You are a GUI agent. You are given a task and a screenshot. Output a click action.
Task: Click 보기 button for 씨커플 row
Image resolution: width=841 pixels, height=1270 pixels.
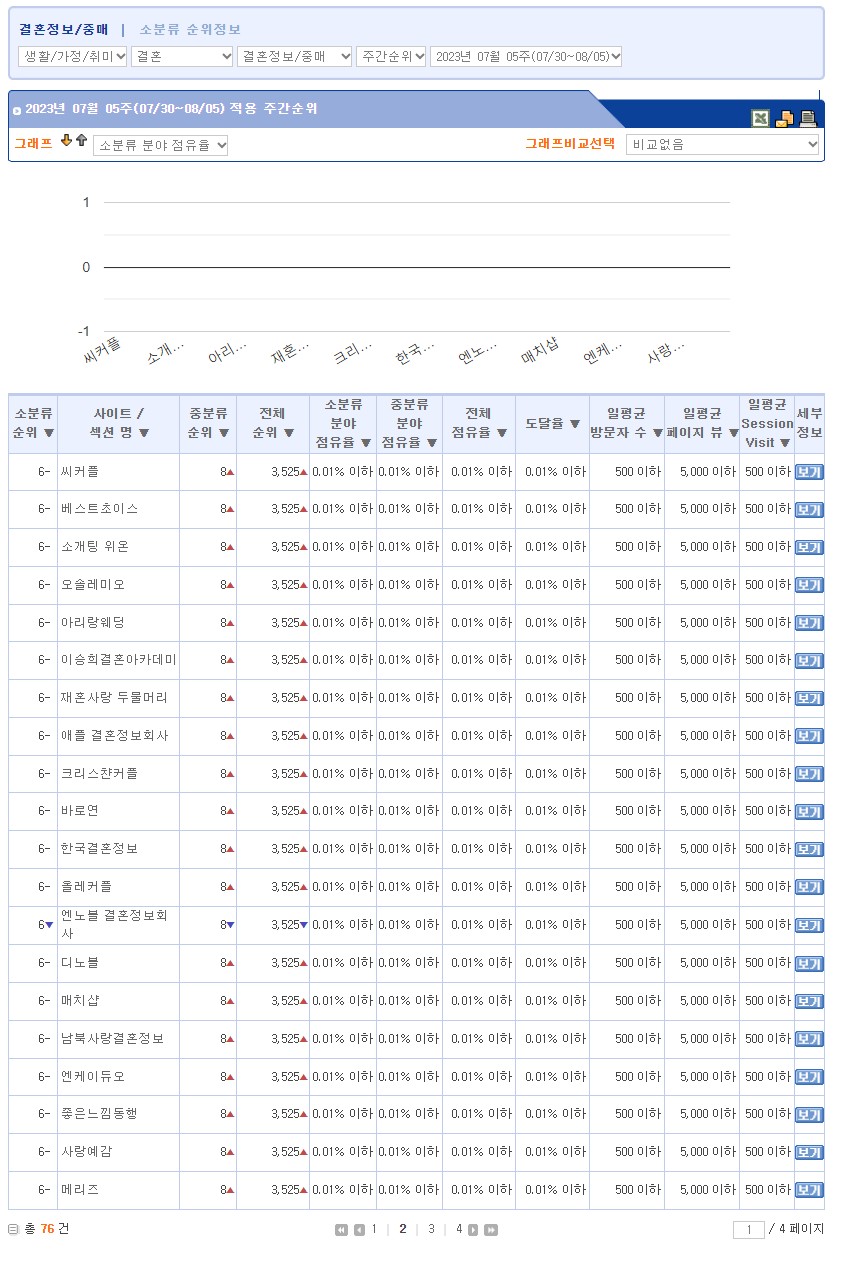pyautogui.click(x=809, y=472)
